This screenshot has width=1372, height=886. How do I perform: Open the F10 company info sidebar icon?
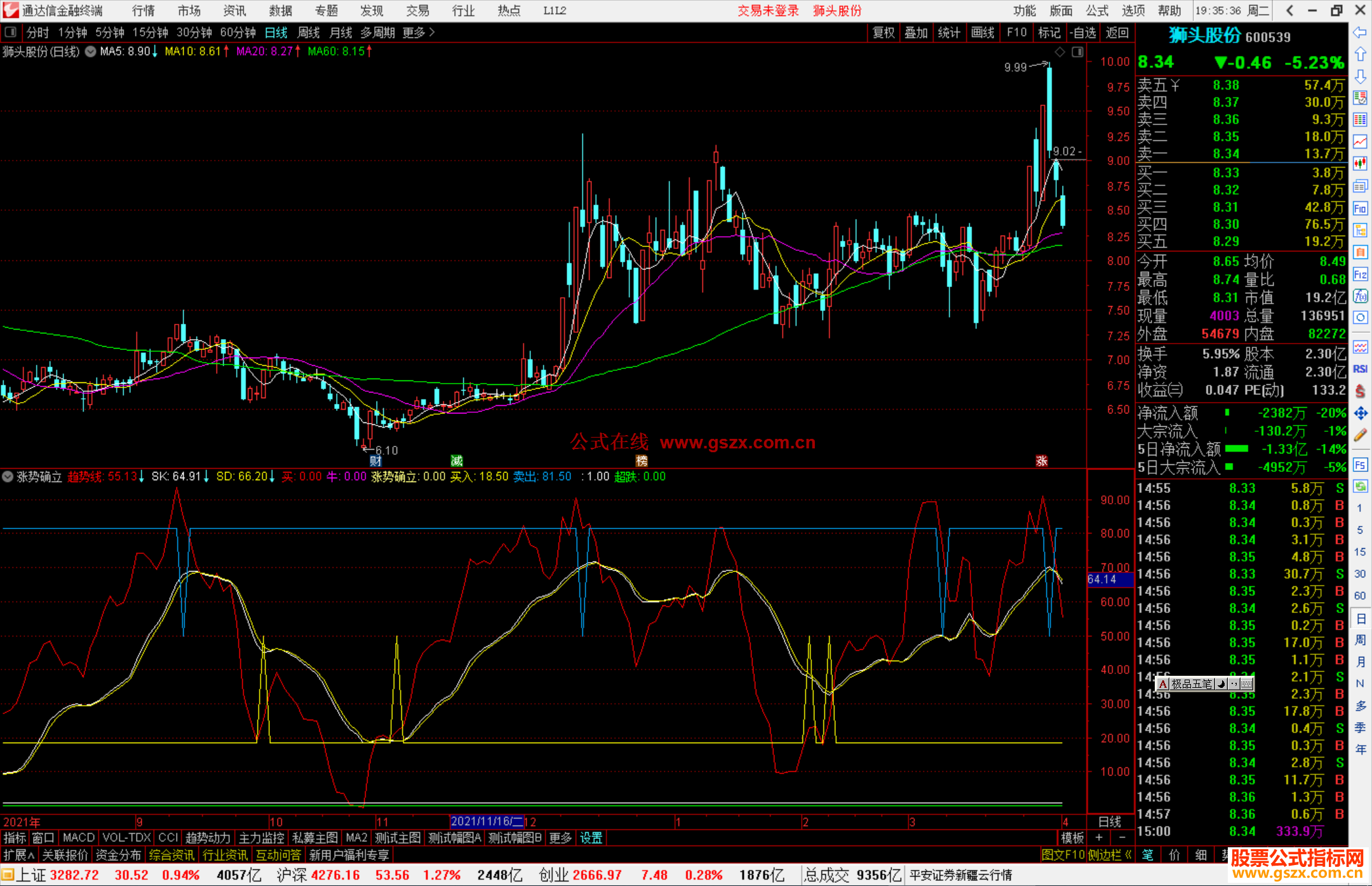tap(1360, 208)
